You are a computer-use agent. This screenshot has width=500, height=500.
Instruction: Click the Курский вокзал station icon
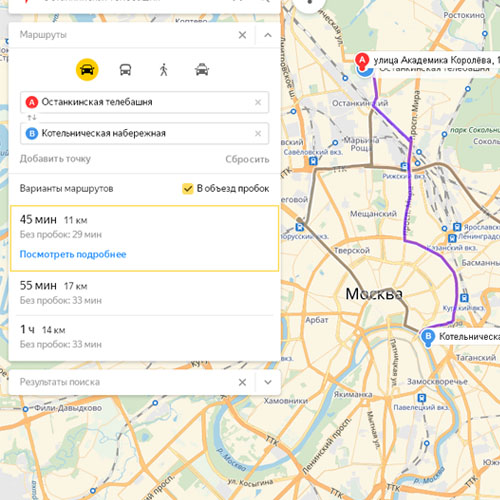(x=464, y=298)
